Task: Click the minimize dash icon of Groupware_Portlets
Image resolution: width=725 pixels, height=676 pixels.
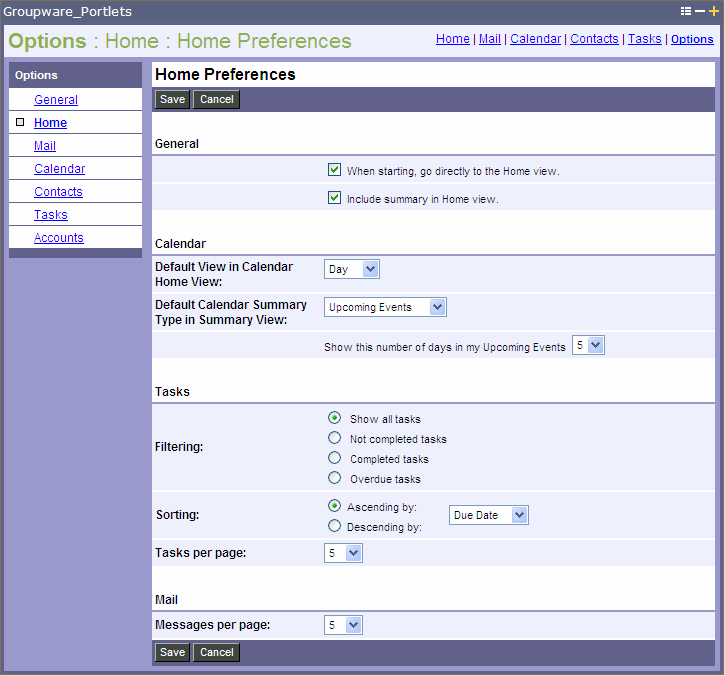Action: pyautogui.click(x=700, y=11)
